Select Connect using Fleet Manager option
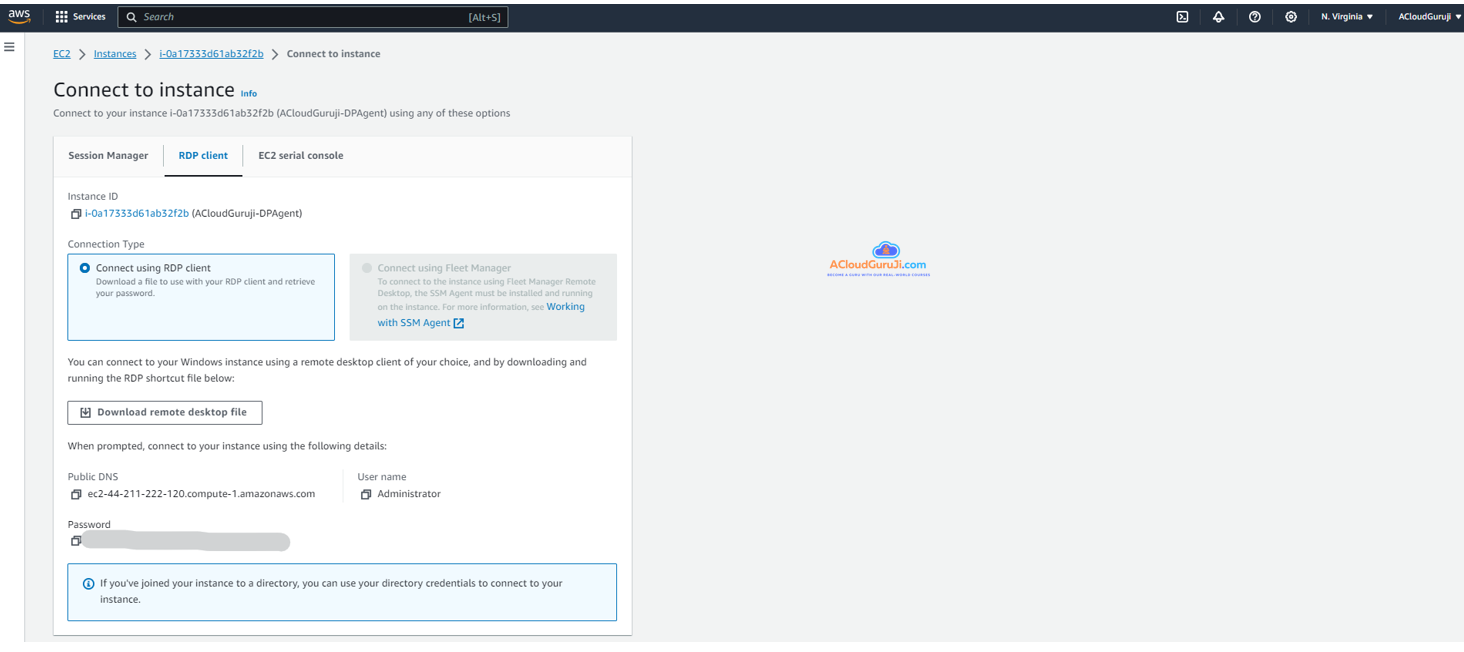Viewport: 1464px width, 652px height. click(367, 268)
